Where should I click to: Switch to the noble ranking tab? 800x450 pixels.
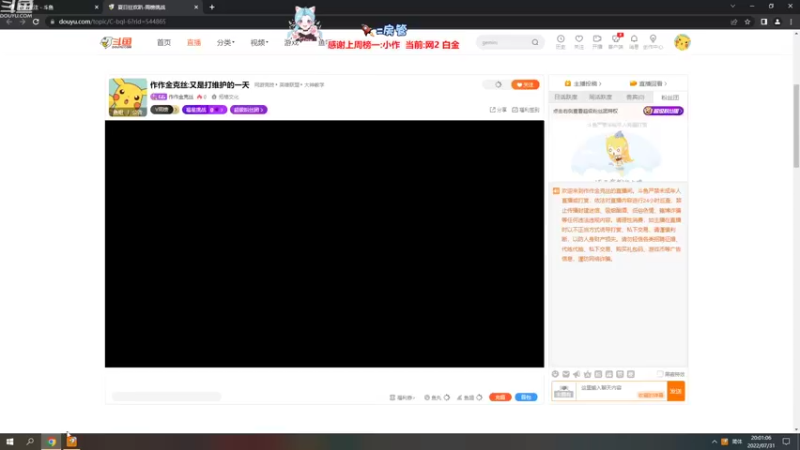click(x=635, y=97)
